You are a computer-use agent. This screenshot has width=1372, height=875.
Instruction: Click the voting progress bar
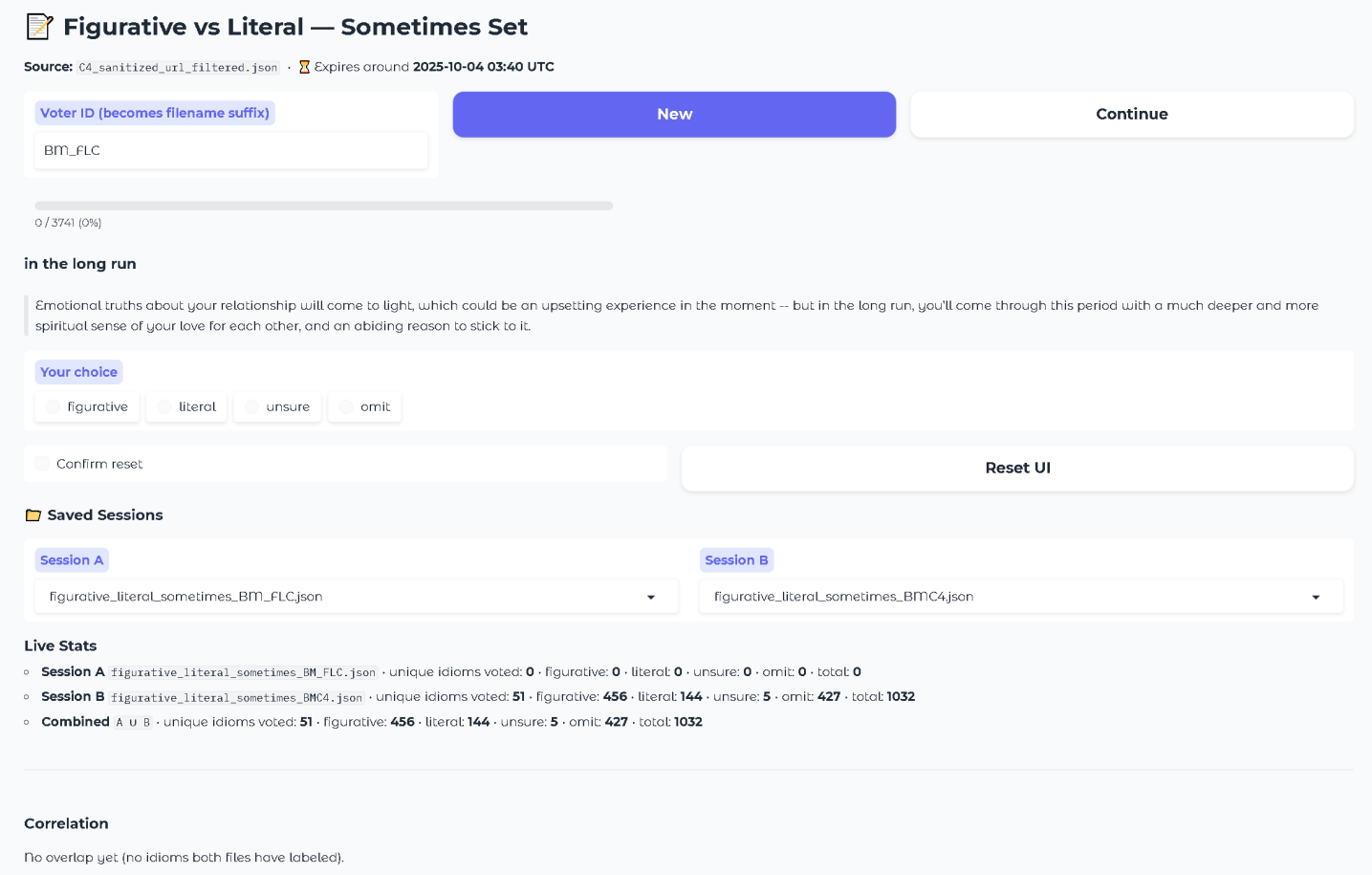coord(323,206)
